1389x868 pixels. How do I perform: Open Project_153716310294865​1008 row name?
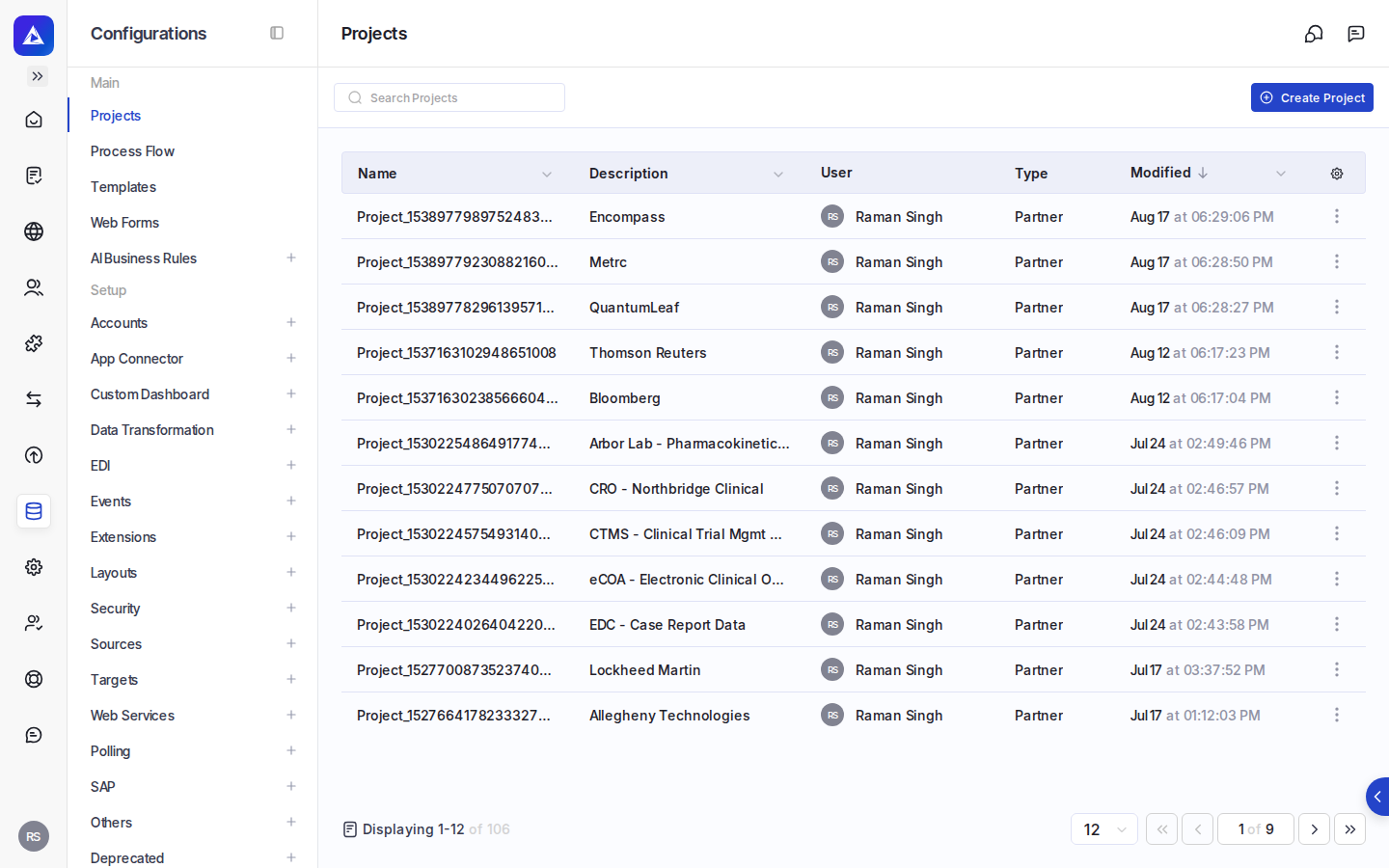[456, 353]
